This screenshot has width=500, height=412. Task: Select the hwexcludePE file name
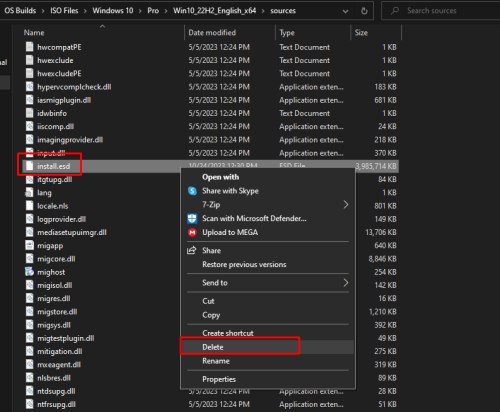(59, 74)
